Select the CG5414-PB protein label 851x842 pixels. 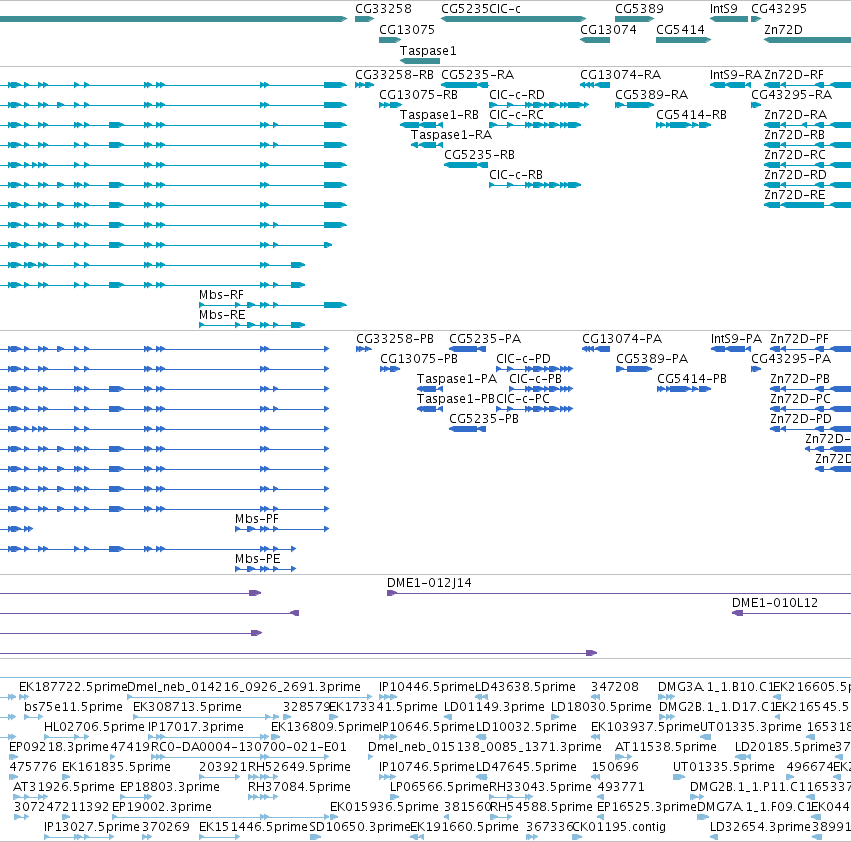pos(691,379)
